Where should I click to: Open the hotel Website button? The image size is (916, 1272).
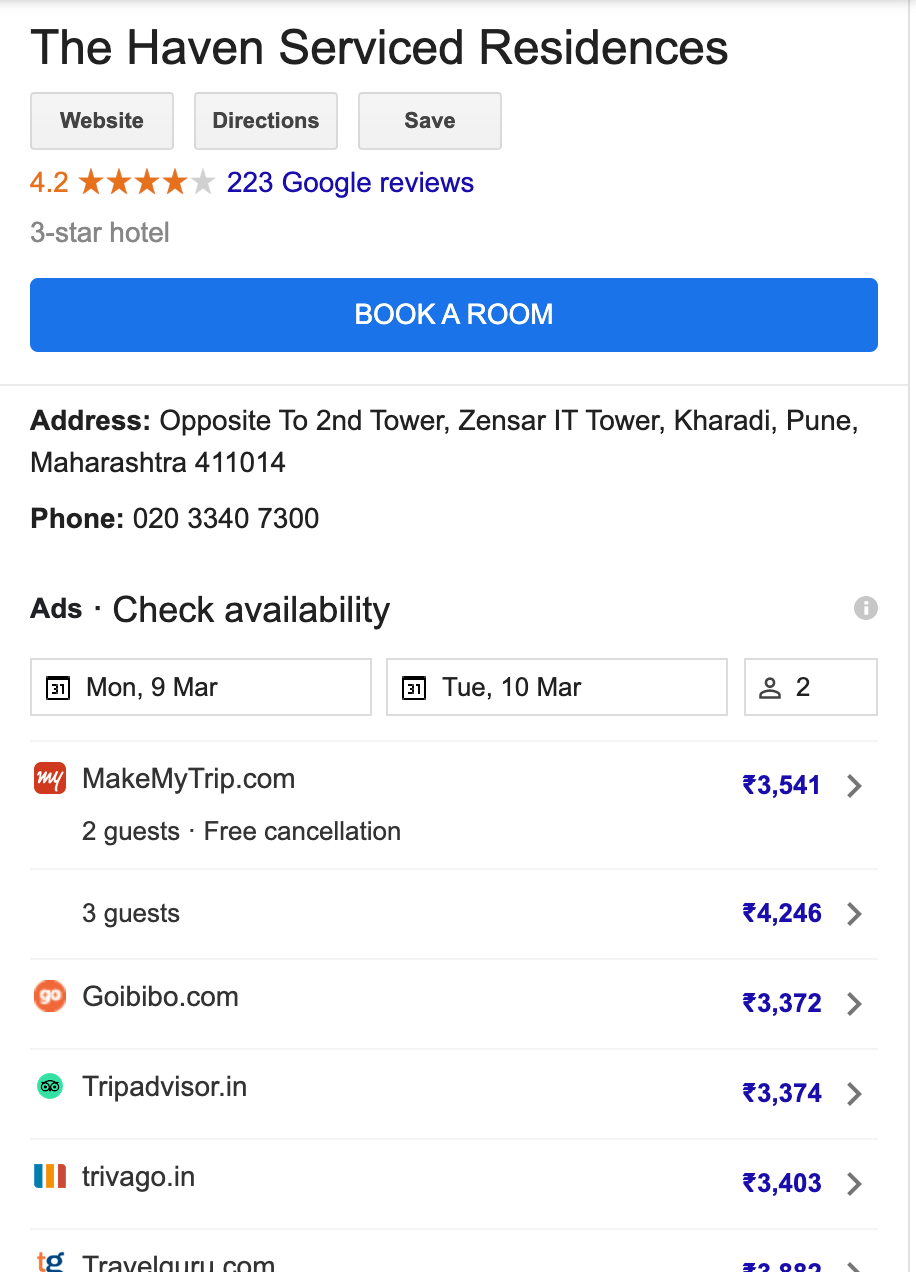click(x=102, y=121)
